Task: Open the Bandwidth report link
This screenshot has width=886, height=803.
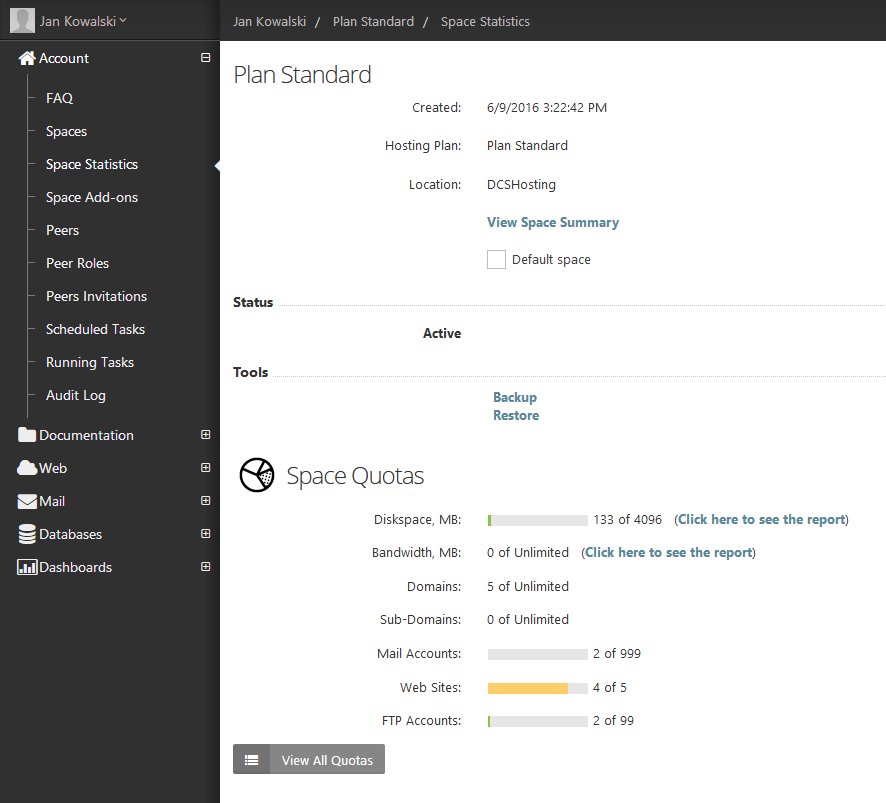Action: [668, 553]
